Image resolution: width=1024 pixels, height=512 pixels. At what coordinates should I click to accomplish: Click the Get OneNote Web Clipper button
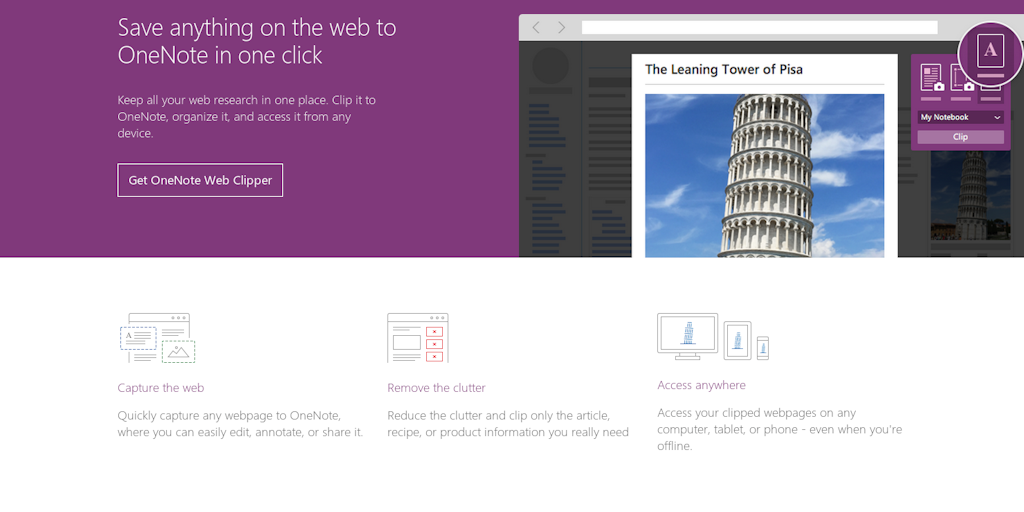200,180
